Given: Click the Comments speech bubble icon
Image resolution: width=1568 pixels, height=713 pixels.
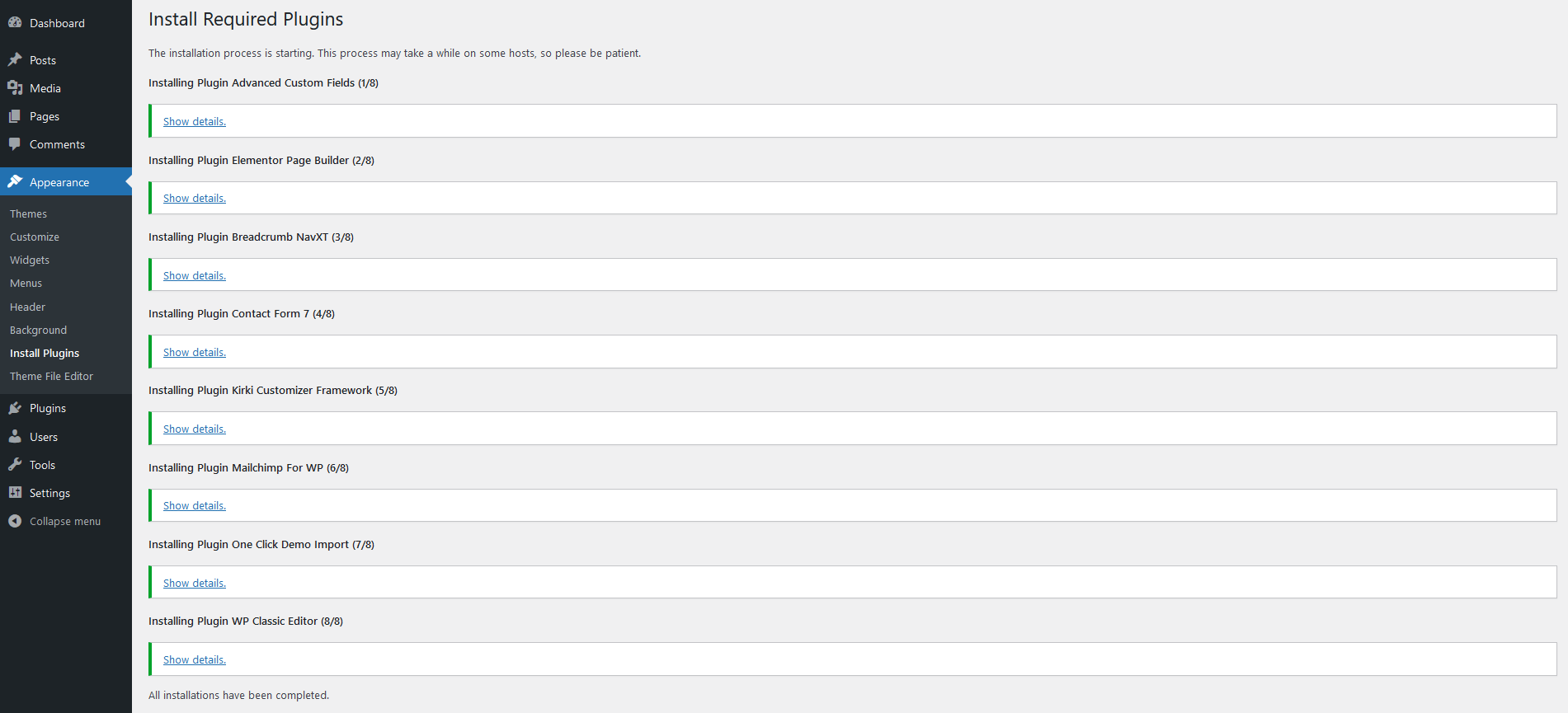Looking at the screenshot, I should [x=15, y=144].
